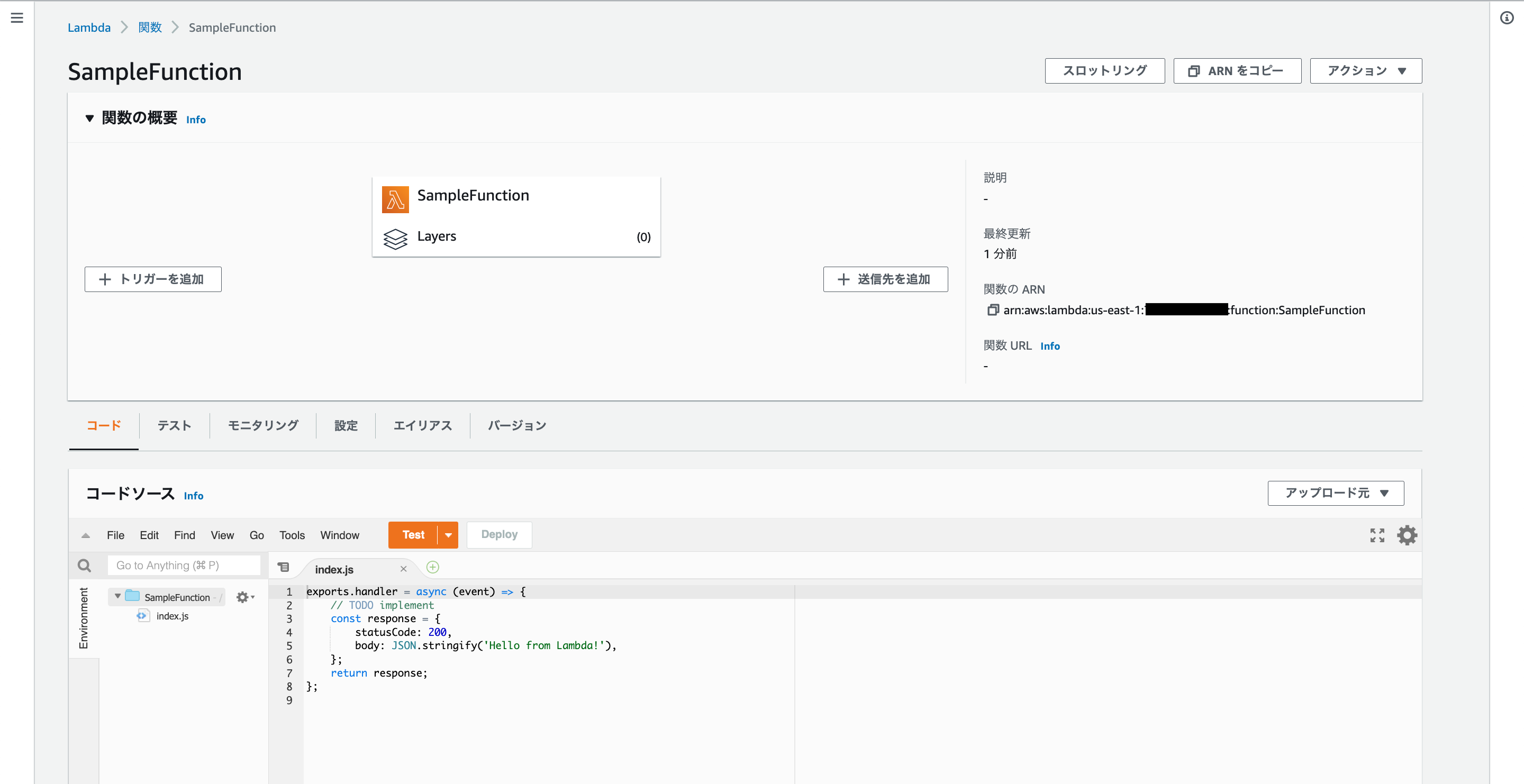
Task: Click the Layers row in function overview
Action: point(516,236)
